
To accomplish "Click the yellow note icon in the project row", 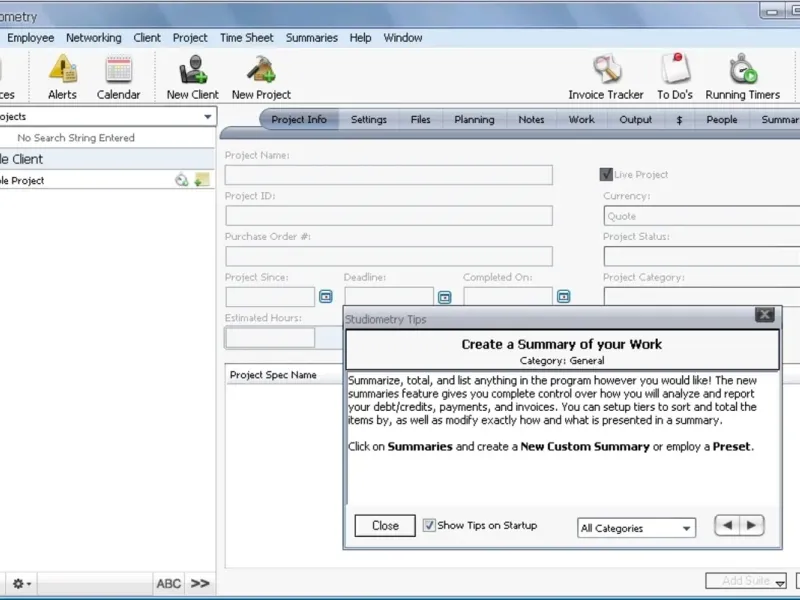I will tap(202, 180).
